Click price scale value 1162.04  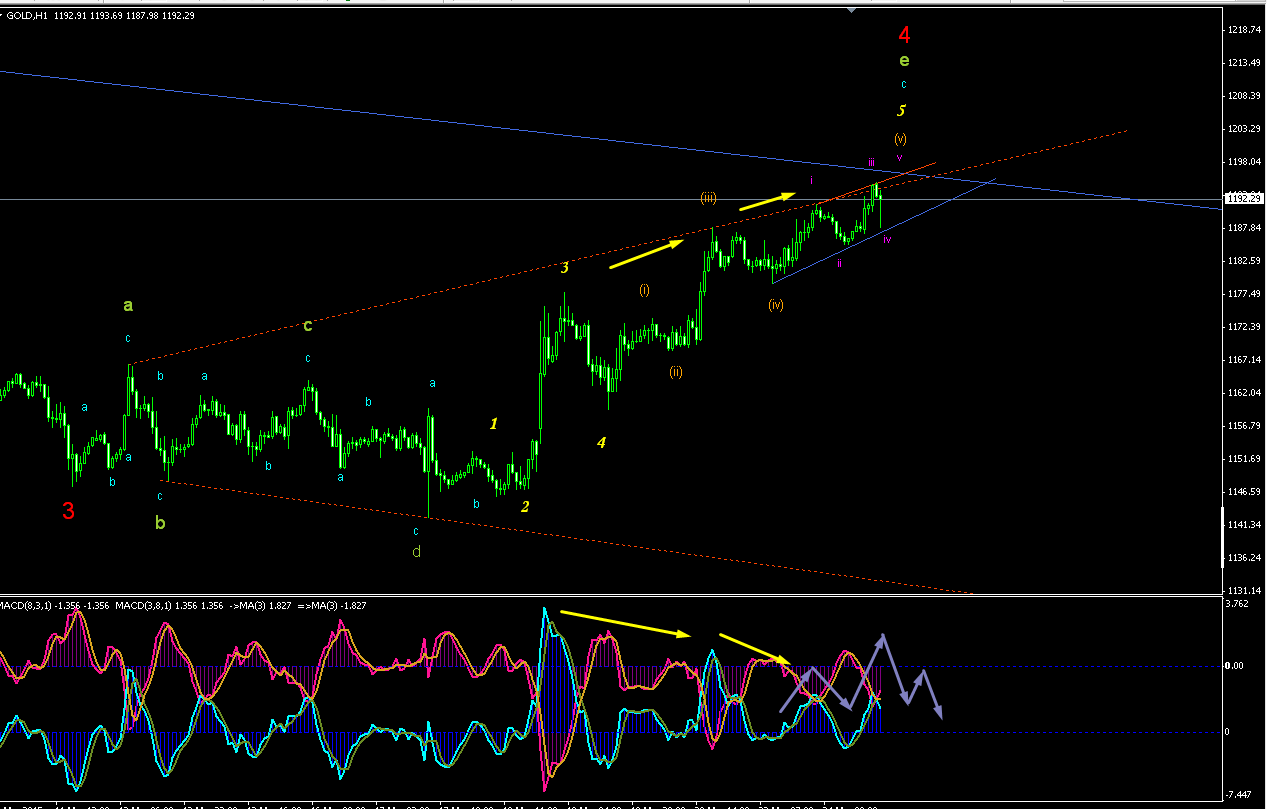(1242, 393)
